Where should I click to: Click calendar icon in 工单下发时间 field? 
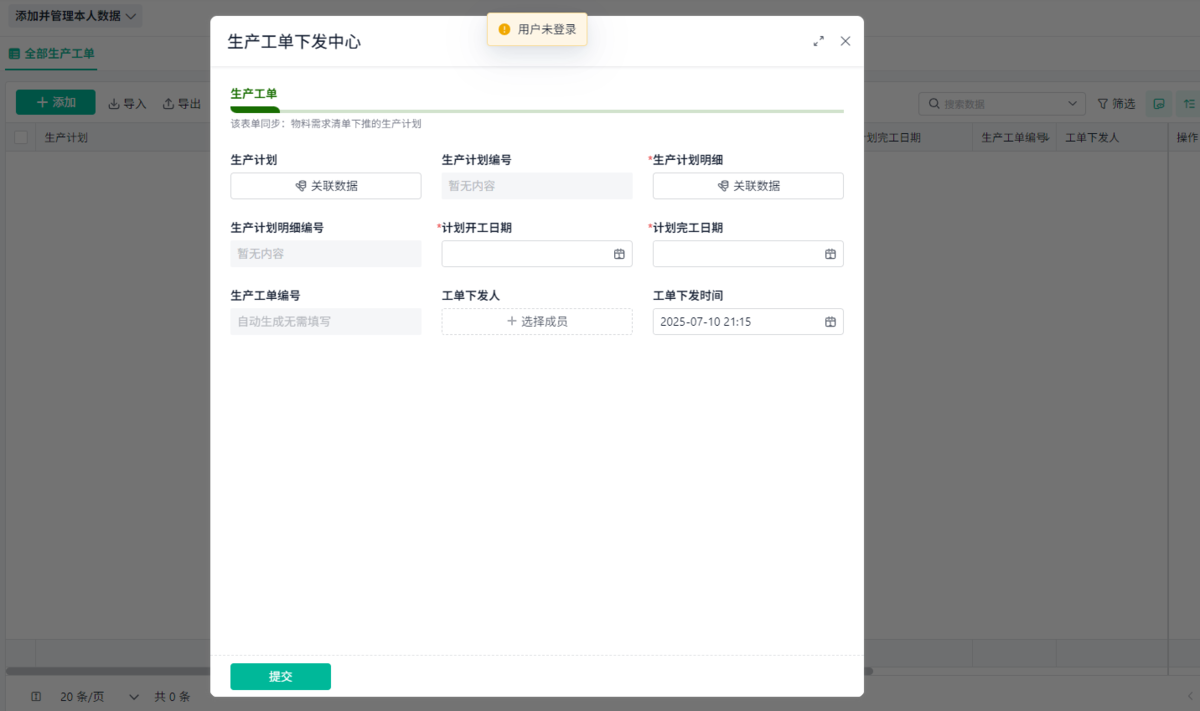click(830, 322)
